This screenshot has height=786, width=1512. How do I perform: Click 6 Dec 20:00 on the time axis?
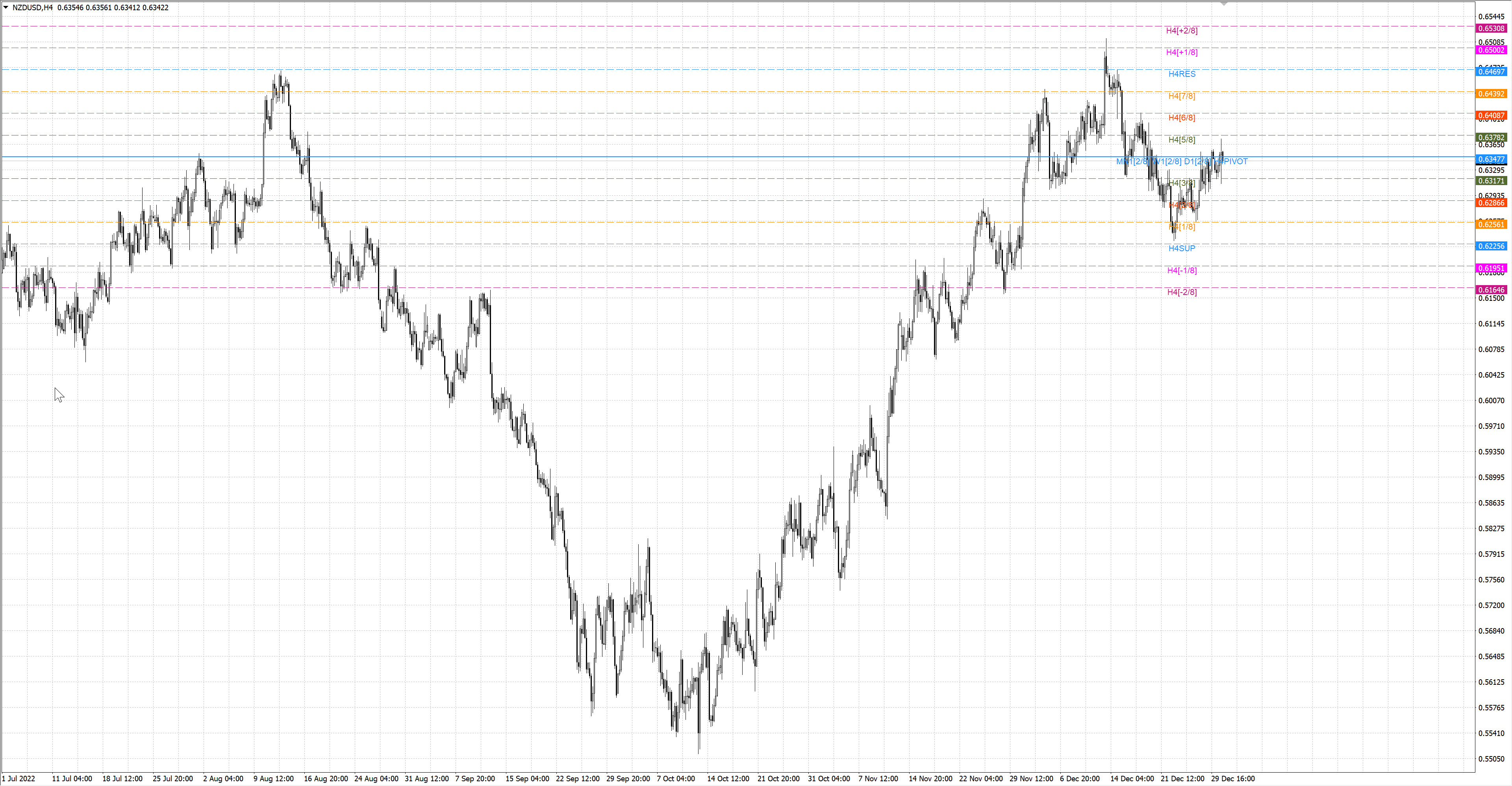[1079, 779]
